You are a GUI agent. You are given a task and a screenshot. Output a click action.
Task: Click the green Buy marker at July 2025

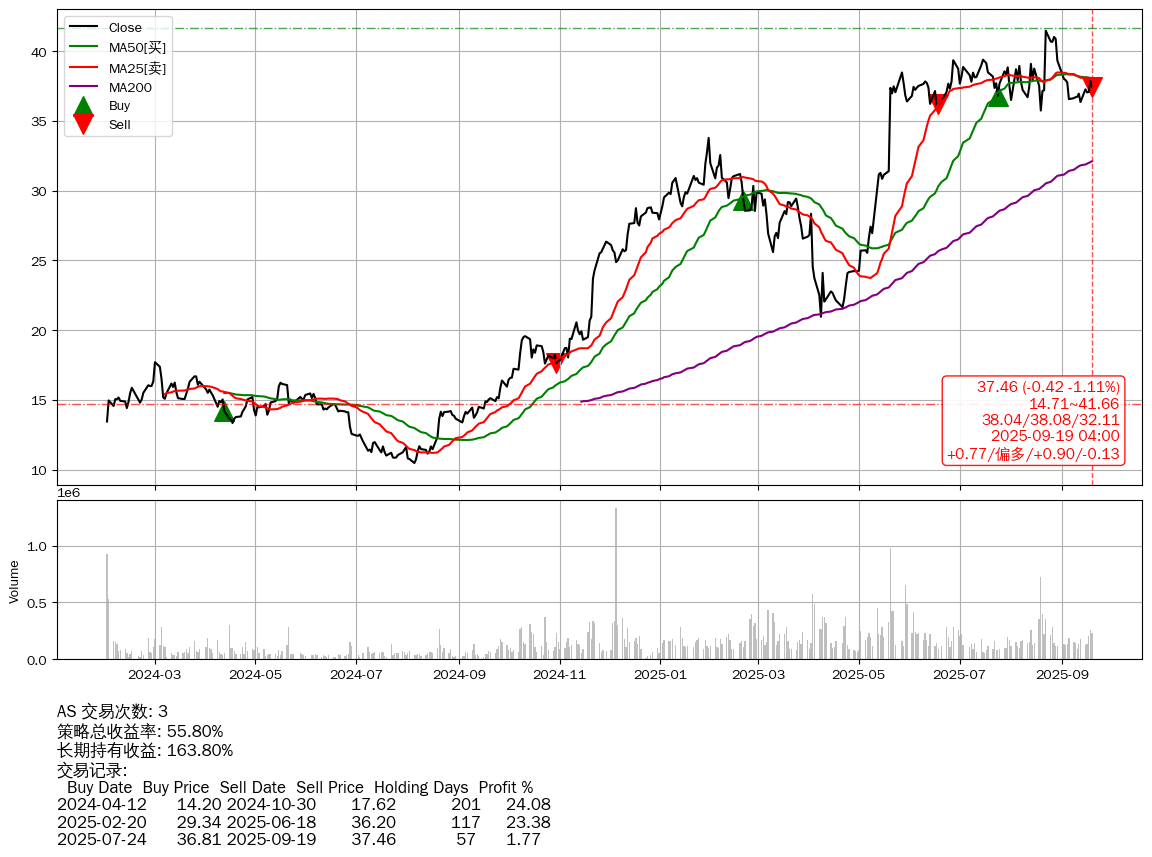click(998, 96)
